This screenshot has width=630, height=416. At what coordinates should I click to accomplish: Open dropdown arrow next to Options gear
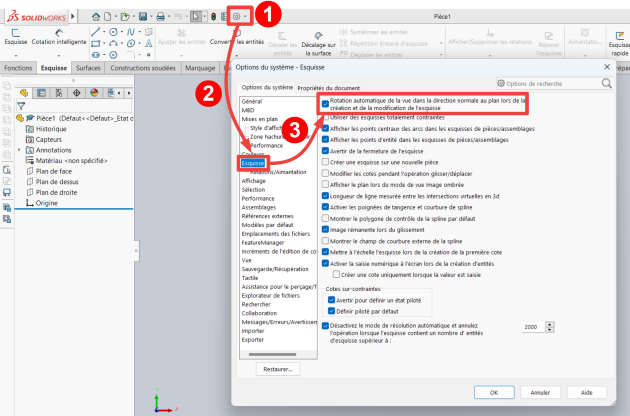246,17
